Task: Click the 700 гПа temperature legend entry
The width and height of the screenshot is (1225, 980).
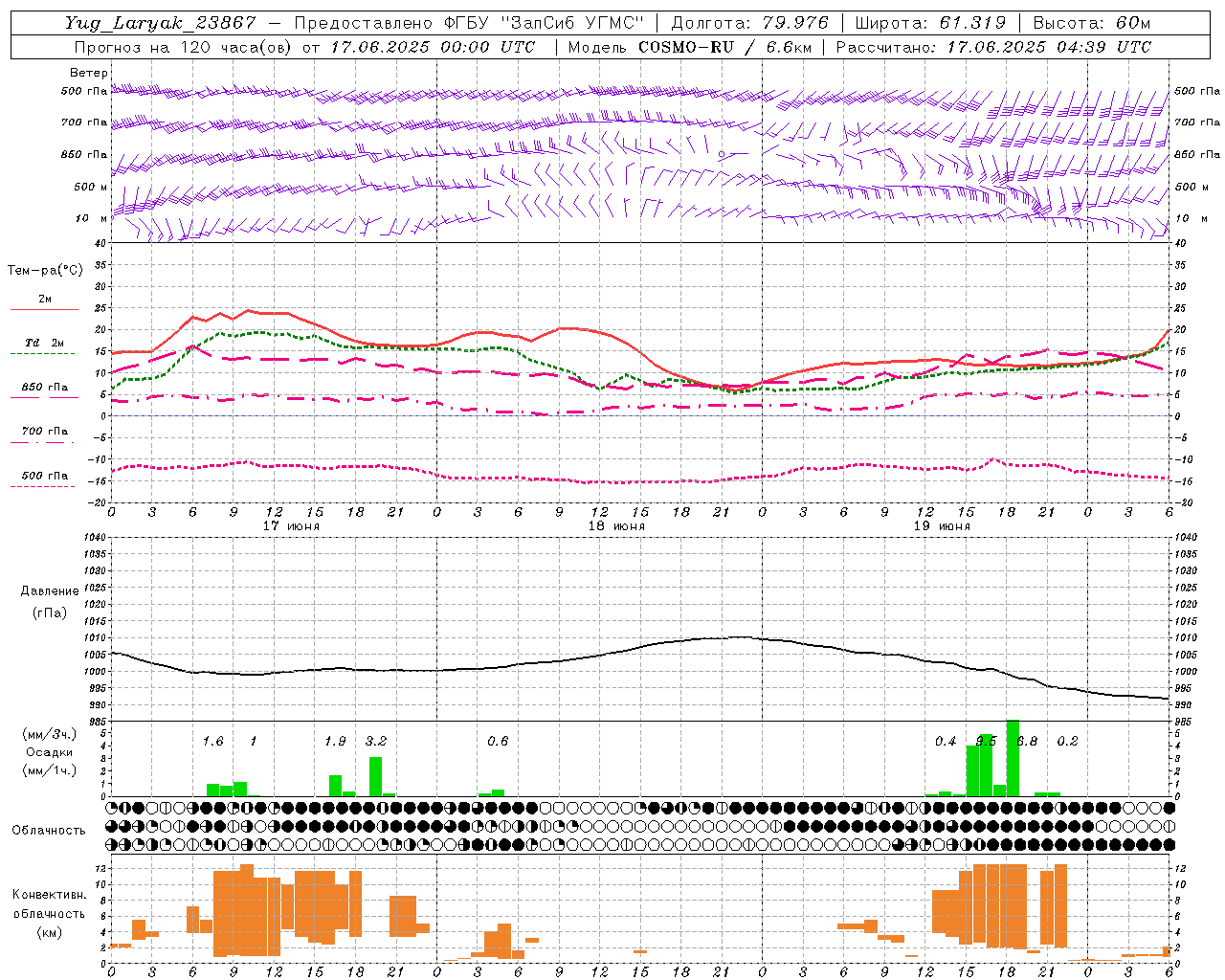Action: (45, 431)
